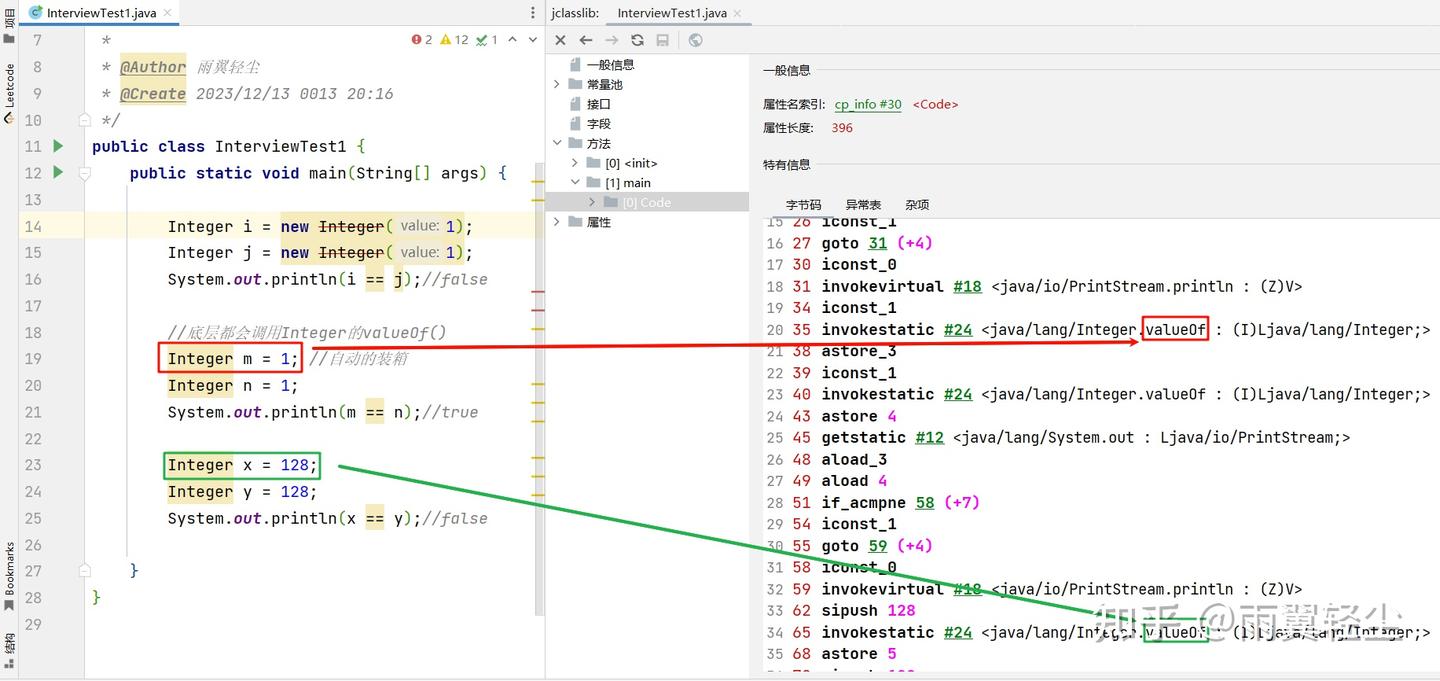Collapse the 方法 tree node
Viewport: 1440px width, 681px height.
coord(557,143)
